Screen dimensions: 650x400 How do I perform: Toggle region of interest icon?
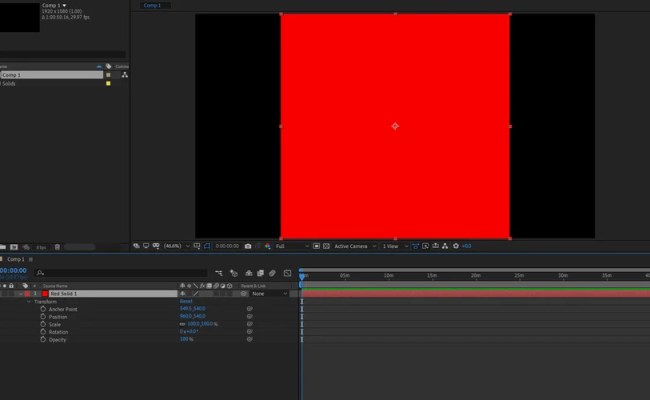[x=316, y=246]
